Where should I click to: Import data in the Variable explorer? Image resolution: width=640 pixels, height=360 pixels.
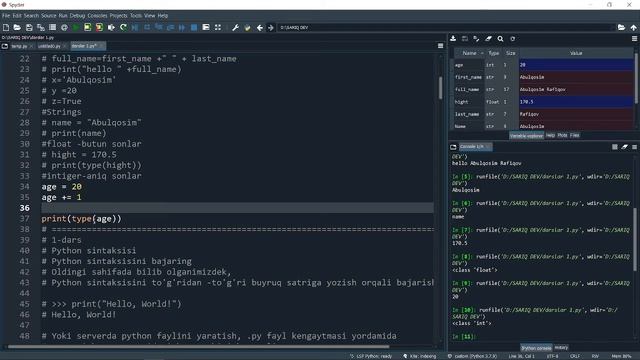(x=453, y=39)
